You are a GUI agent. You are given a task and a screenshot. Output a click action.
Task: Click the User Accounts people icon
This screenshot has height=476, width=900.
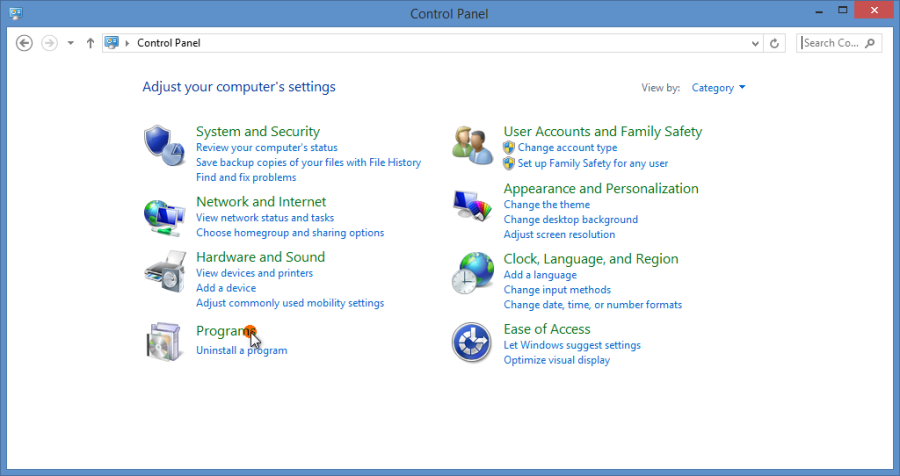[471, 146]
